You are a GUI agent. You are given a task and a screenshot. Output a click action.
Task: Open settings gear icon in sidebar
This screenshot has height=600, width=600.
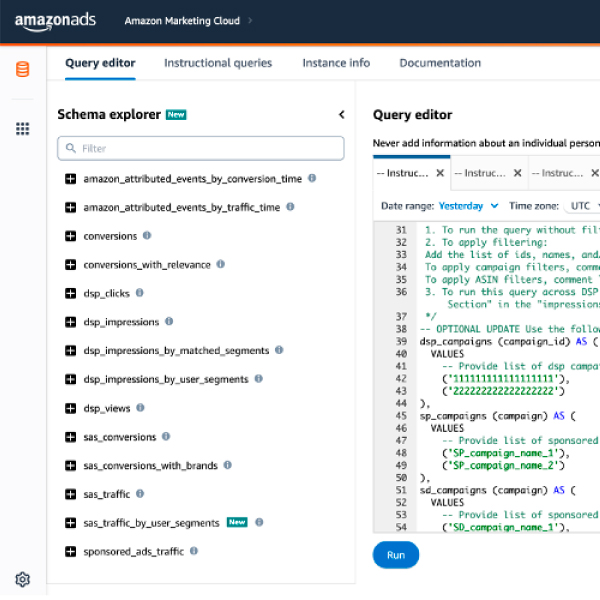(23, 579)
